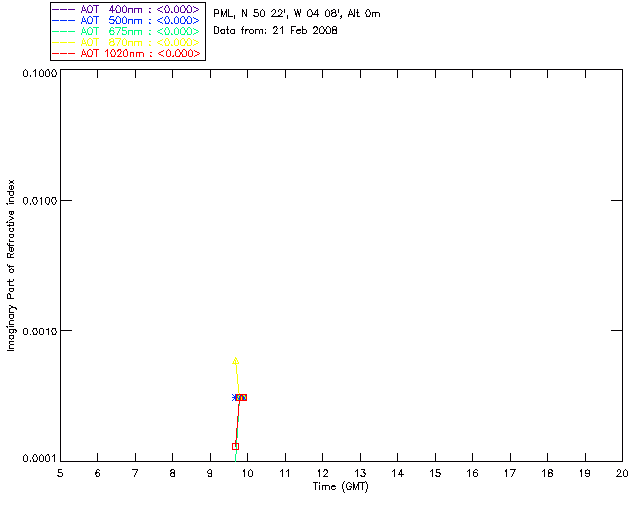Image resolution: width=640 pixels, height=512 pixels.
Task: Click the 20 tick label on time axis
Action: (621, 473)
